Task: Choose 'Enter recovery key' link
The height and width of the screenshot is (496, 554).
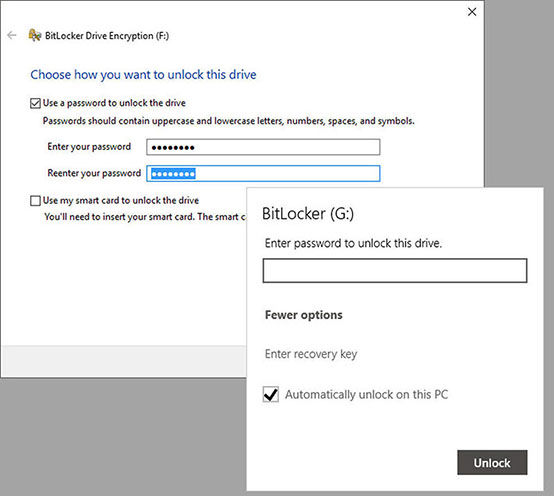Action: [311, 354]
